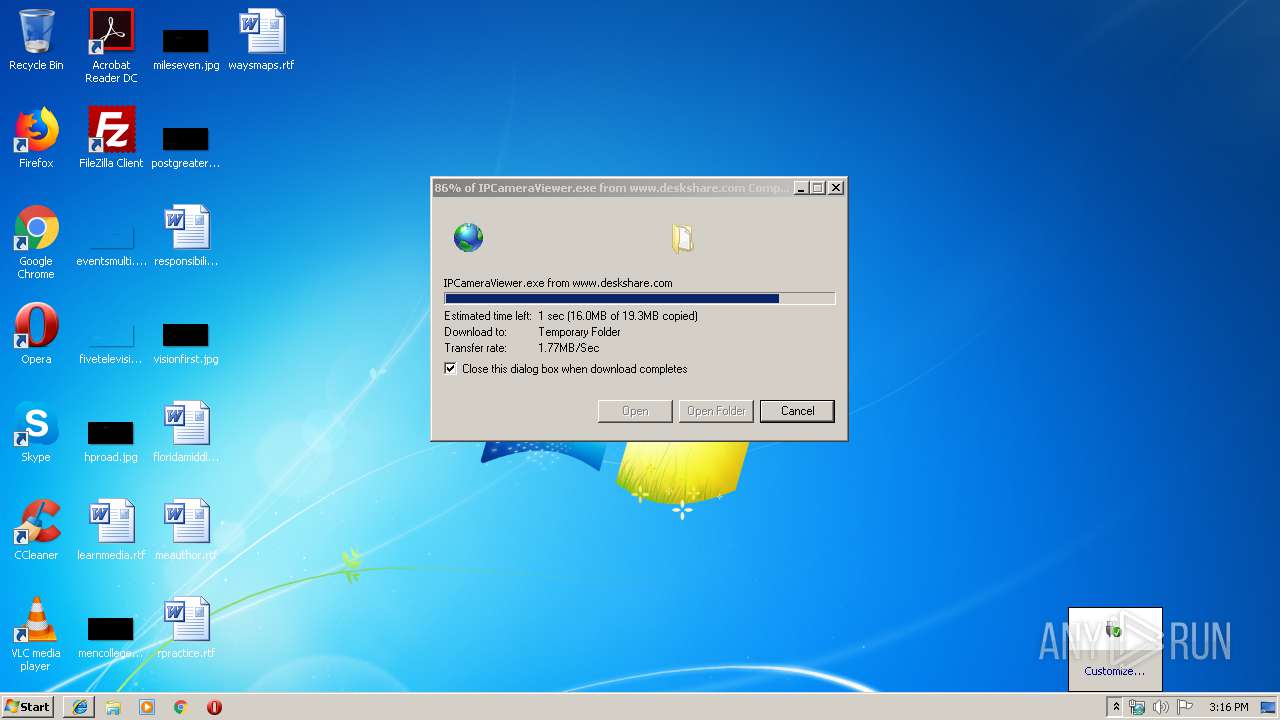Launch Firefox from desktop

pos(36,138)
